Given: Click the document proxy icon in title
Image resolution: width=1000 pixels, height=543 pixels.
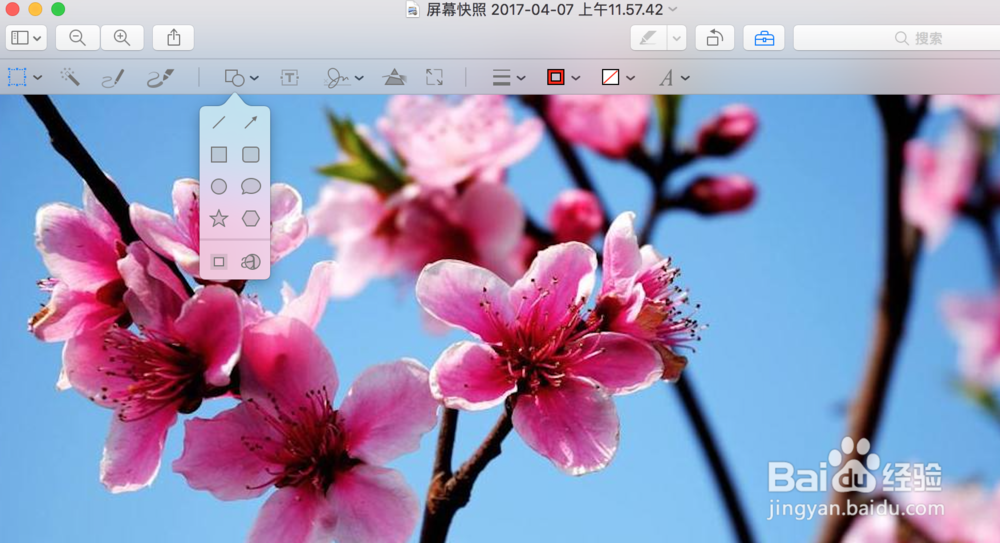Looking at the screenshot, I should (413, 10).
